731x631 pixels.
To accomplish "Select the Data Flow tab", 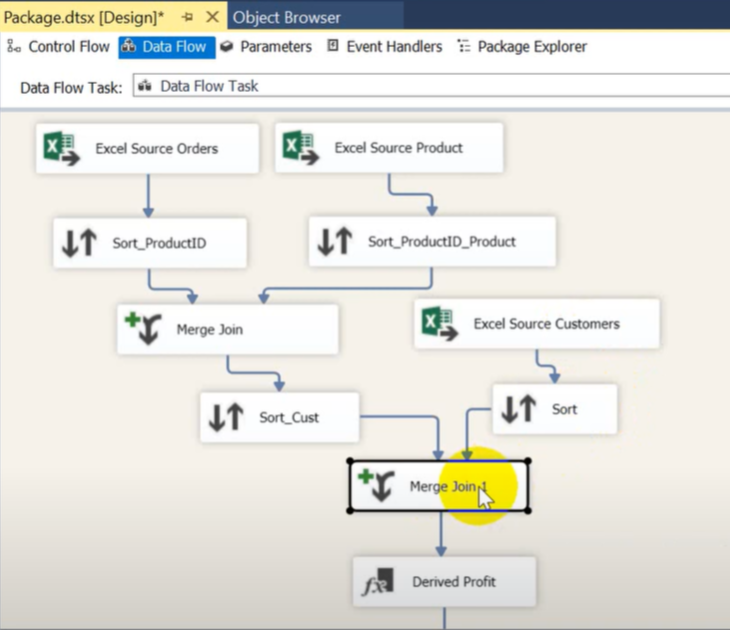I will (x=166, y=47).
